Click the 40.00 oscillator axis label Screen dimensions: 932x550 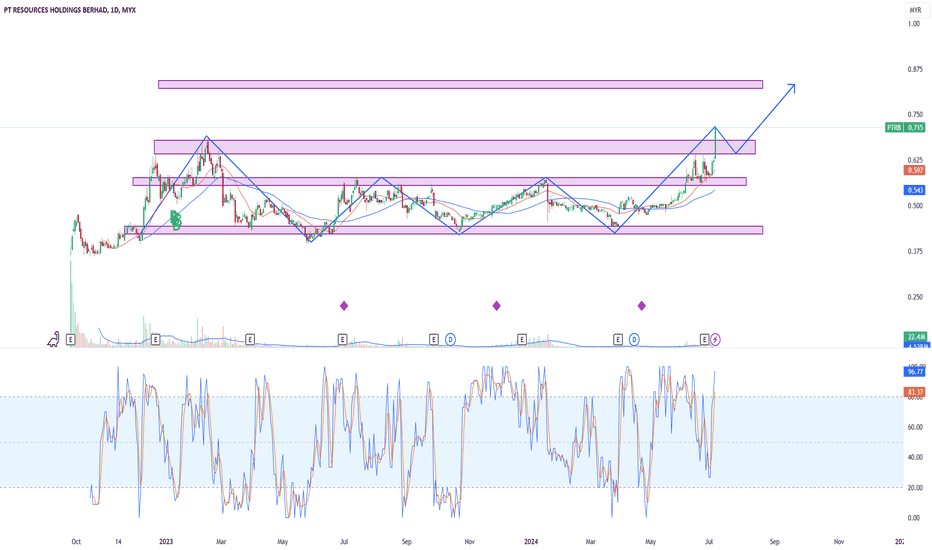tap(915, 457)
